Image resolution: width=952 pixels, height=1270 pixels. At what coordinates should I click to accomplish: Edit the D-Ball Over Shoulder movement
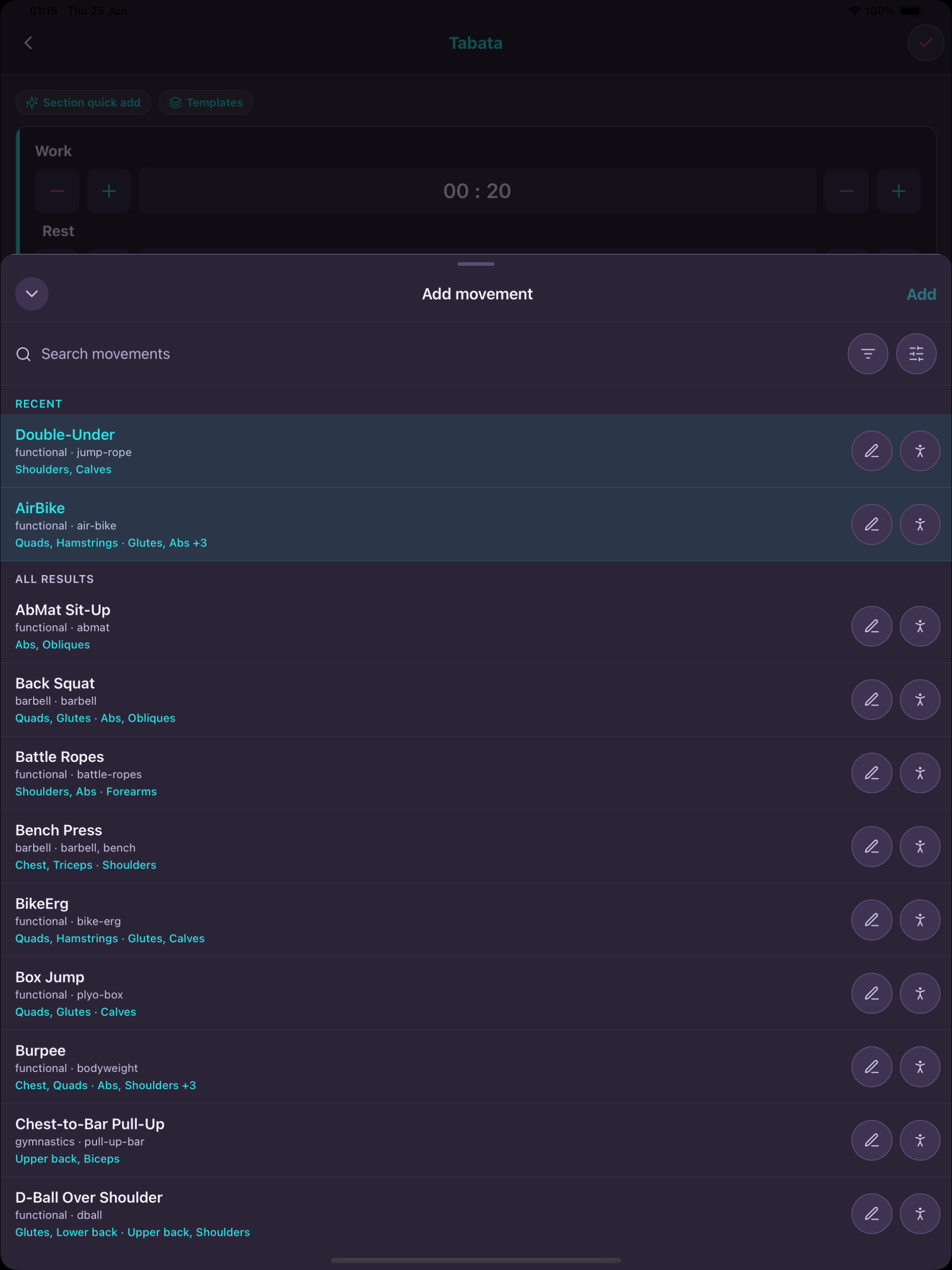pos(872,1214)
